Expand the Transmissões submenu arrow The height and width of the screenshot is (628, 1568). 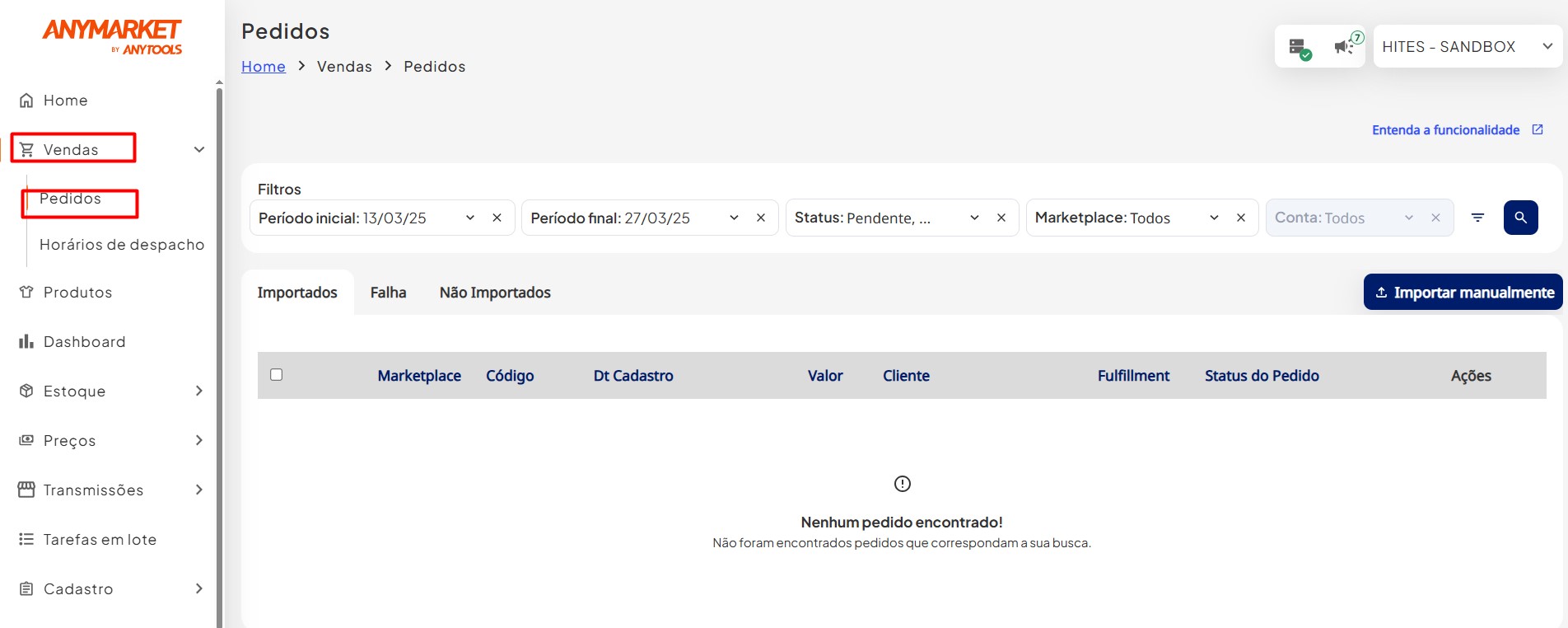click(198, 490)
